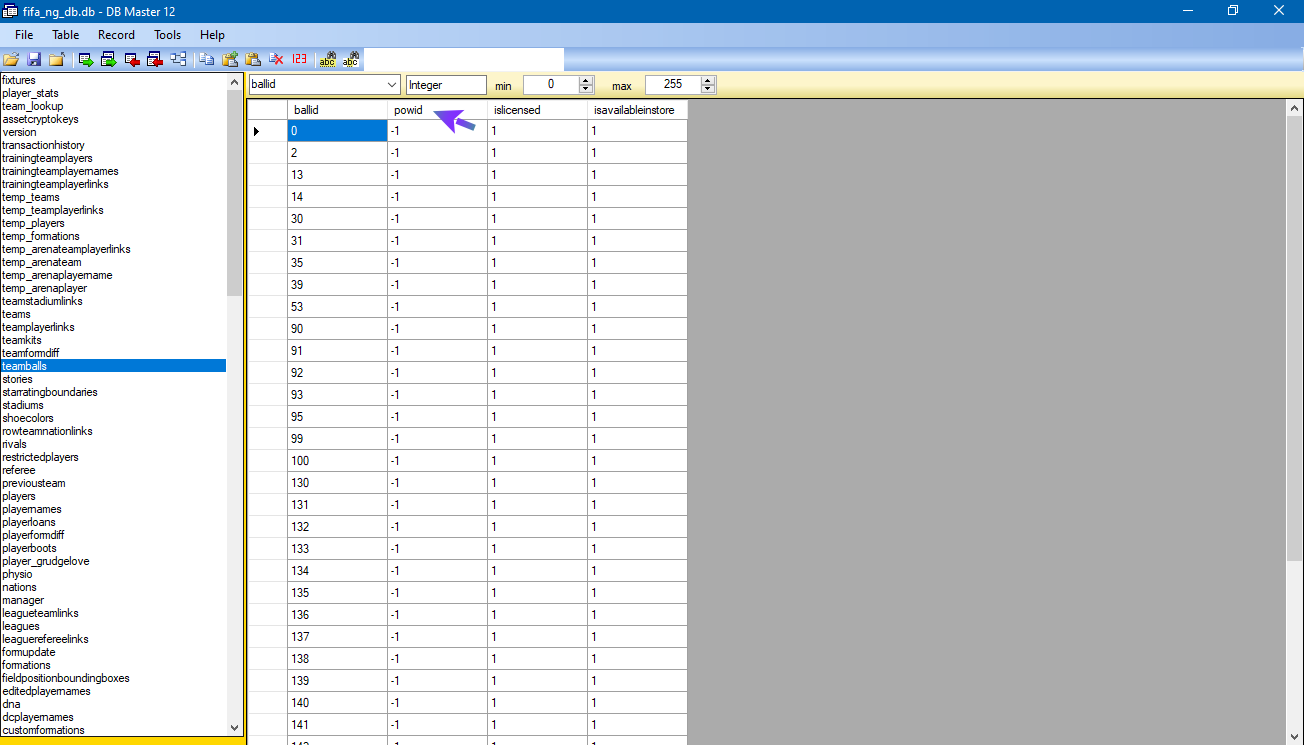Click the export all tables icon
The height and width of the screenshot is (745, 1304).
pyautogui.click(x=109, y=60)
